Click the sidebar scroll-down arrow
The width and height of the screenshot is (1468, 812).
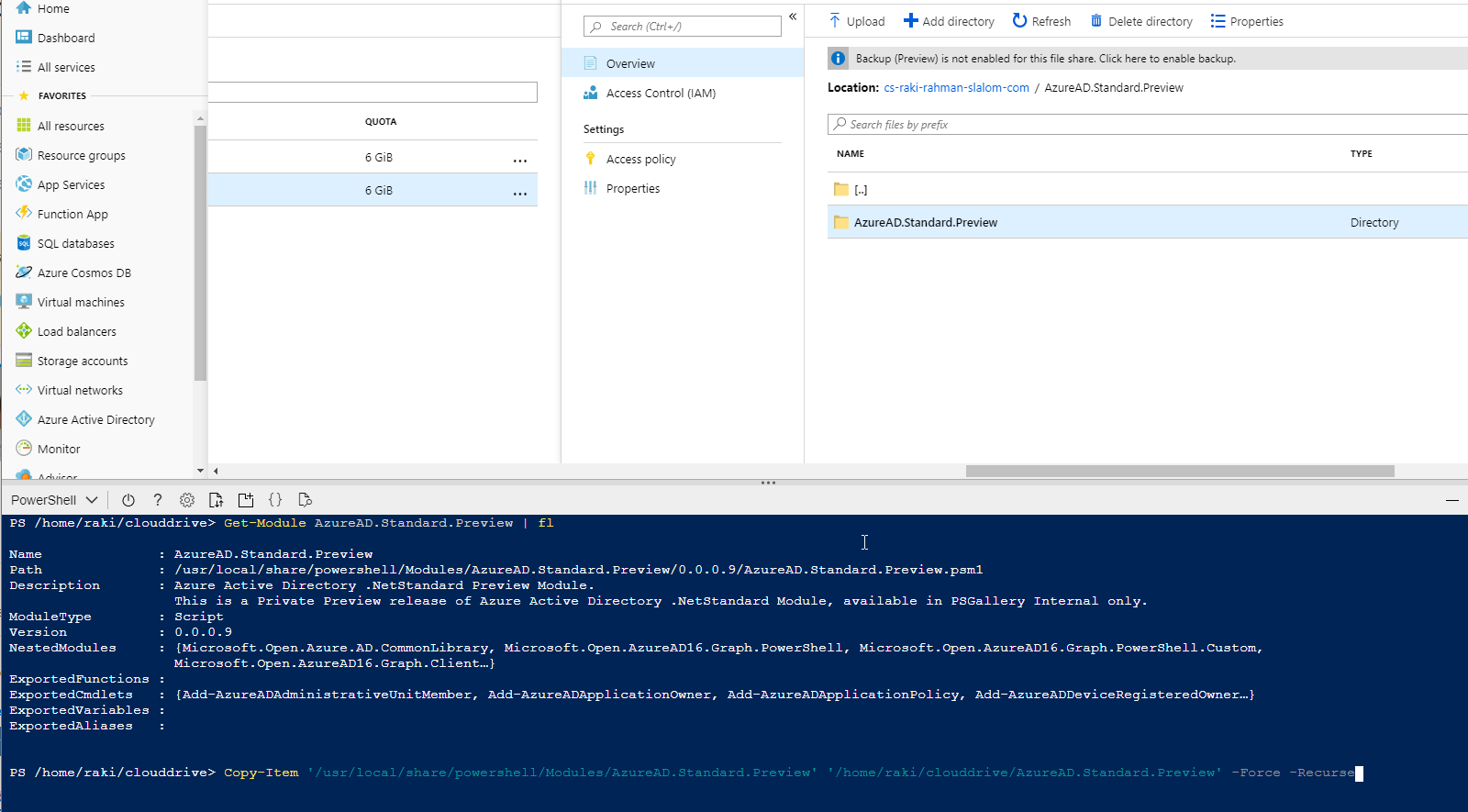200,471
